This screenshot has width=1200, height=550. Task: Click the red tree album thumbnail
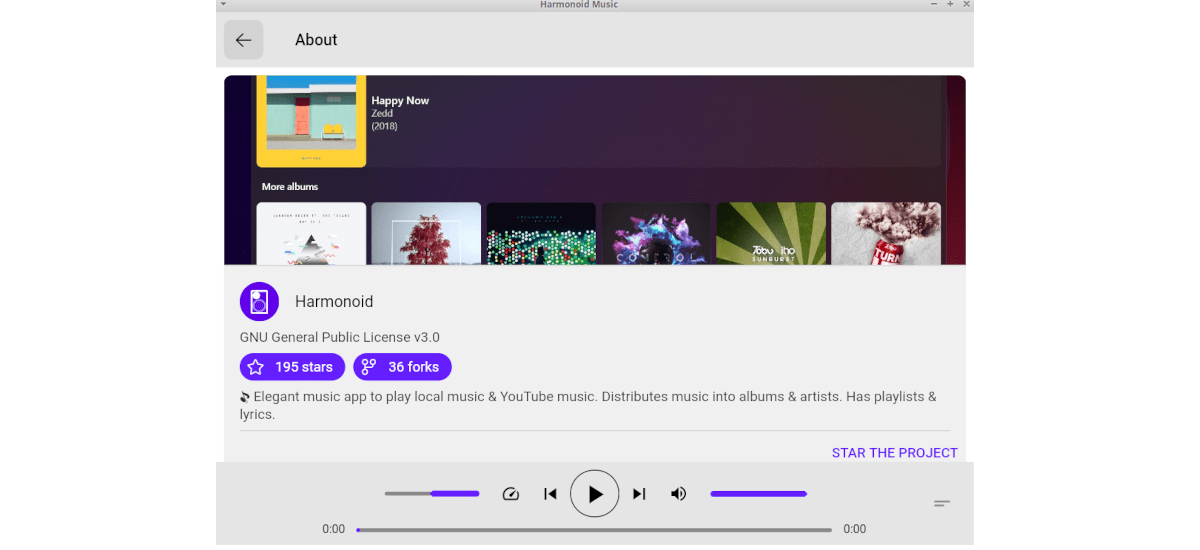pyautogui.click(x=426, y=233)
